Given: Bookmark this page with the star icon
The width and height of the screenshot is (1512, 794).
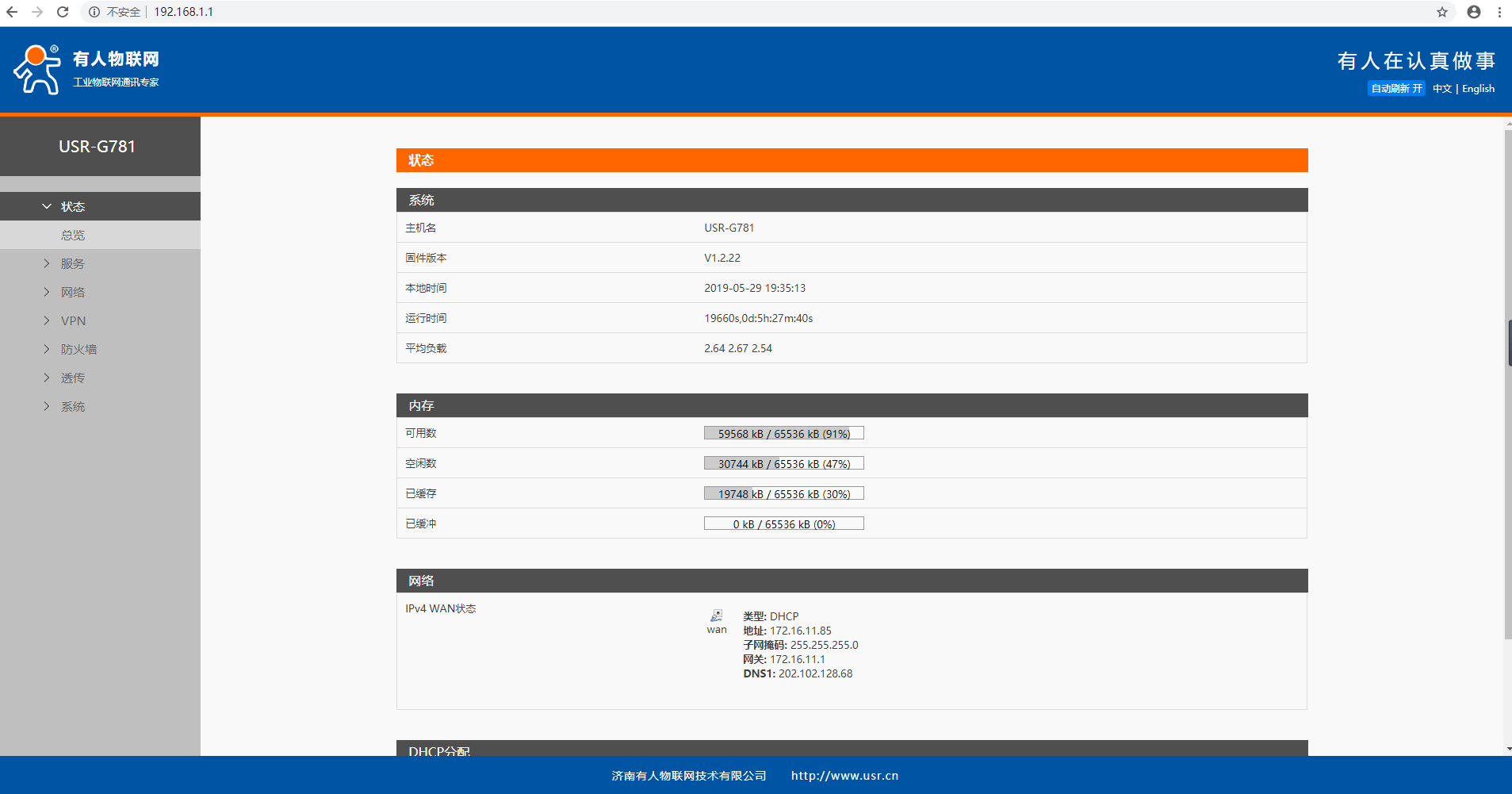Looking at the screenshot, I should pos(1441,12).
